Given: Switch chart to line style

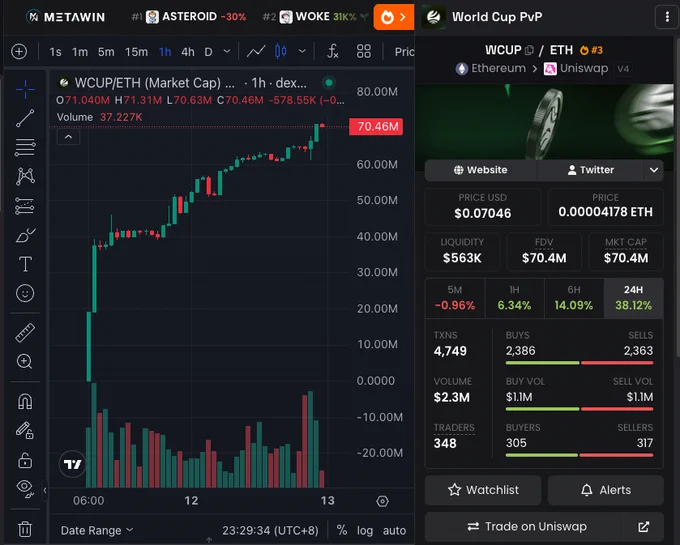Looking at the screenshot, I should pyautogui.click(x=256, y=52).
